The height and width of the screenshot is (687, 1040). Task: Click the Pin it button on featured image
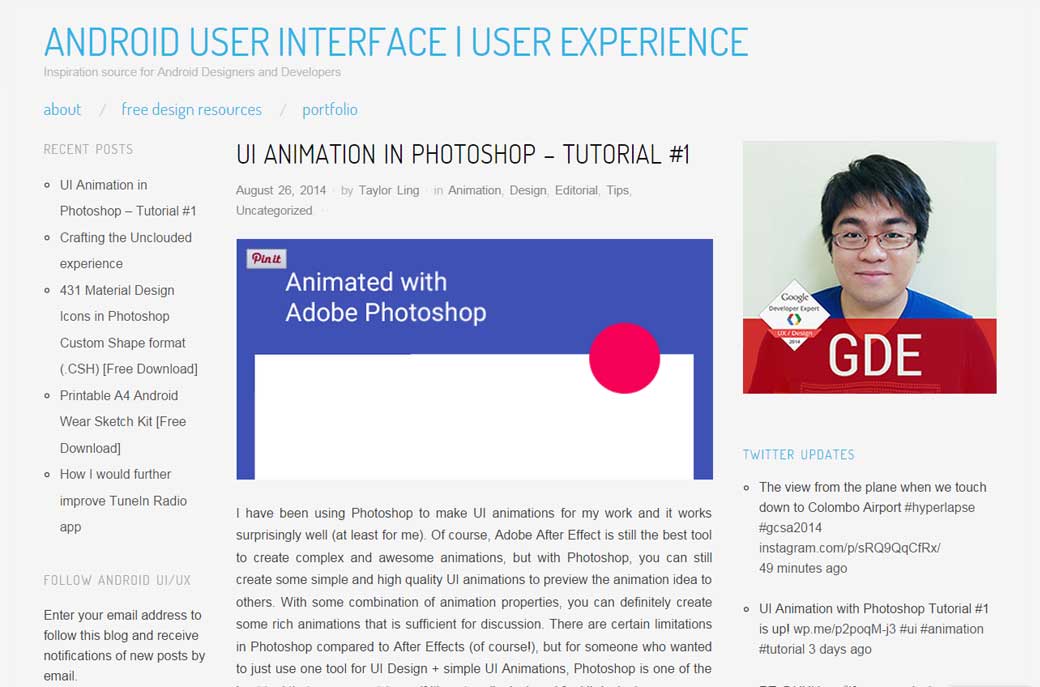click(x=266, y=258)
